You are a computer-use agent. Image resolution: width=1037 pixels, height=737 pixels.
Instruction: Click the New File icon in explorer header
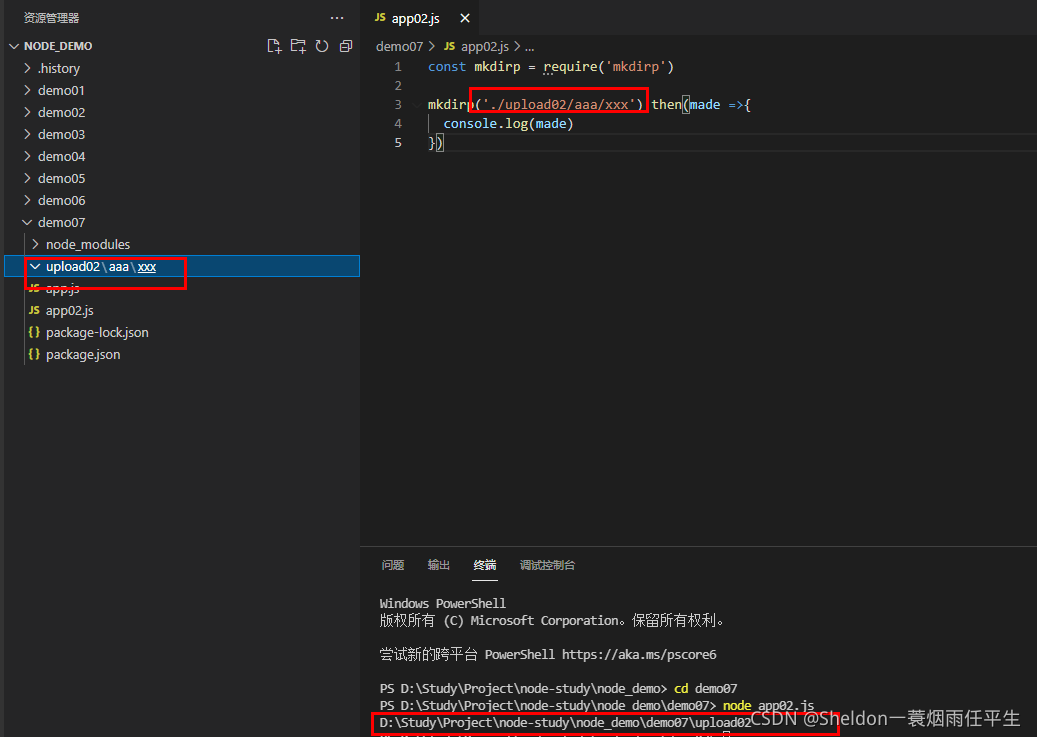274,46
